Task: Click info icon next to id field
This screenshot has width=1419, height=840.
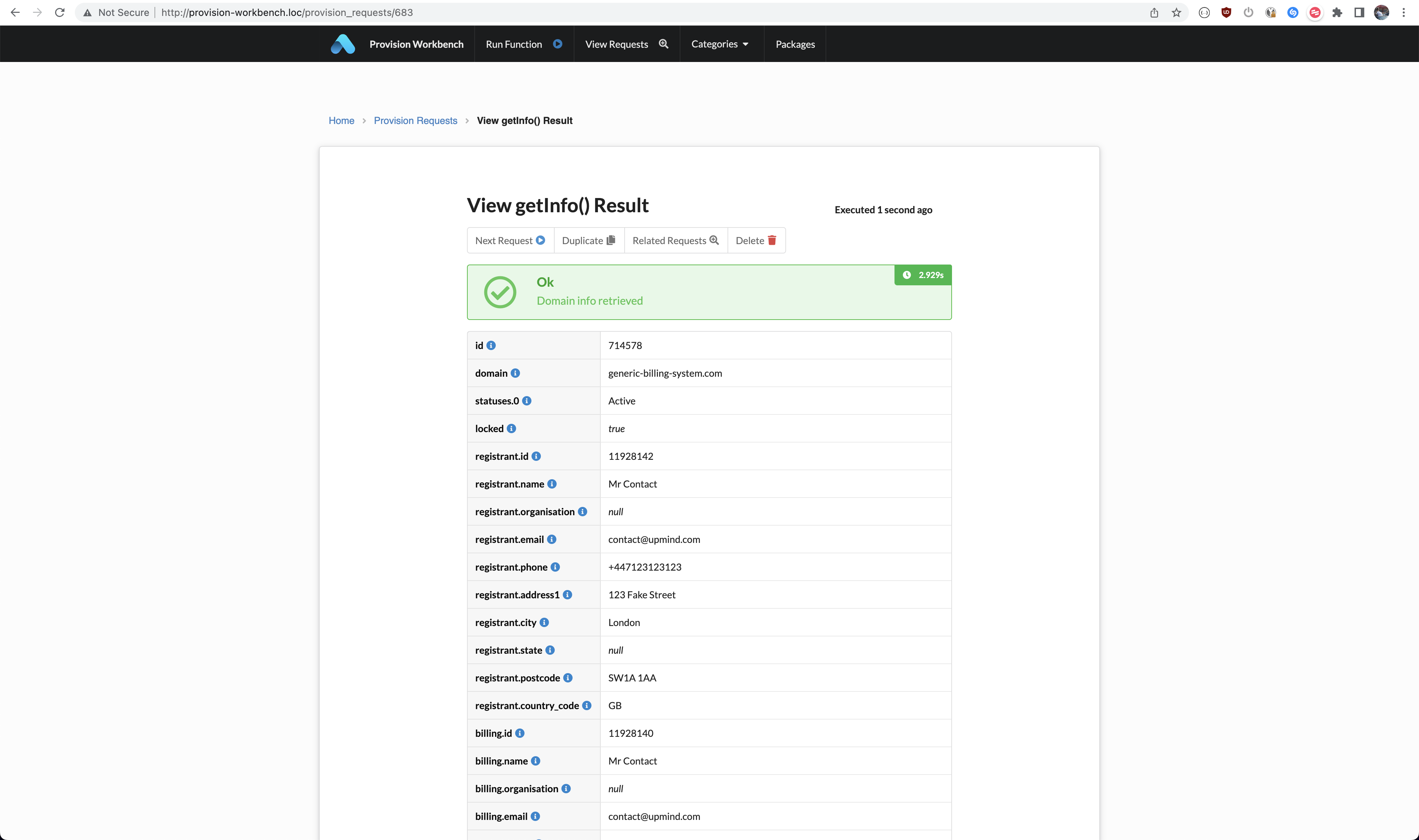Action: tap(491, 345)
